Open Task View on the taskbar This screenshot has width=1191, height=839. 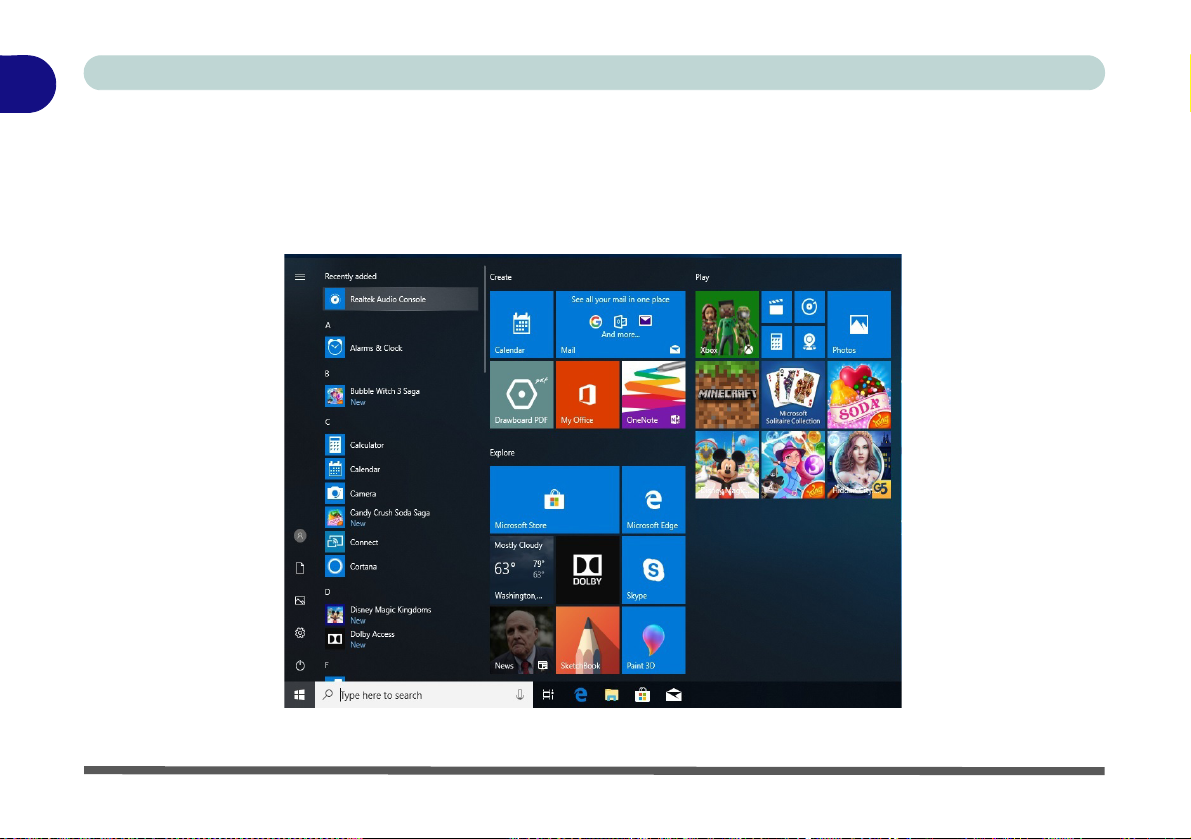(x=548, y=695)
